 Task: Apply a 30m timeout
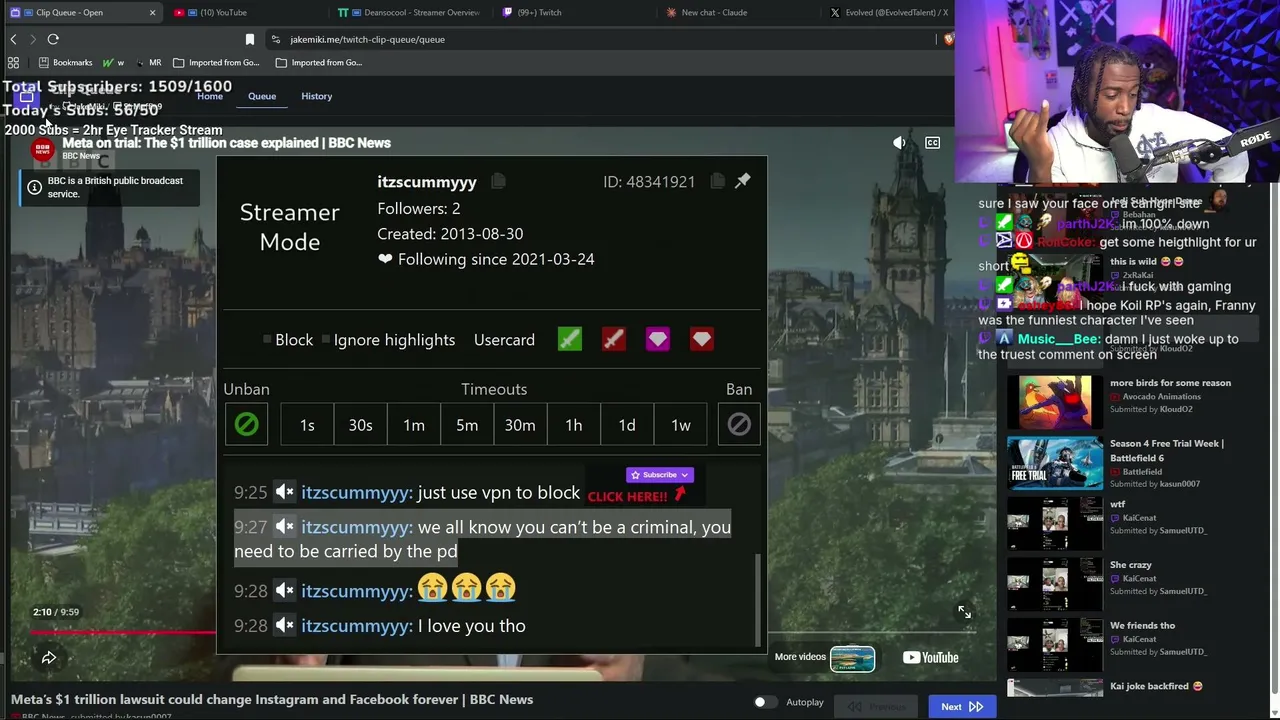520,425
